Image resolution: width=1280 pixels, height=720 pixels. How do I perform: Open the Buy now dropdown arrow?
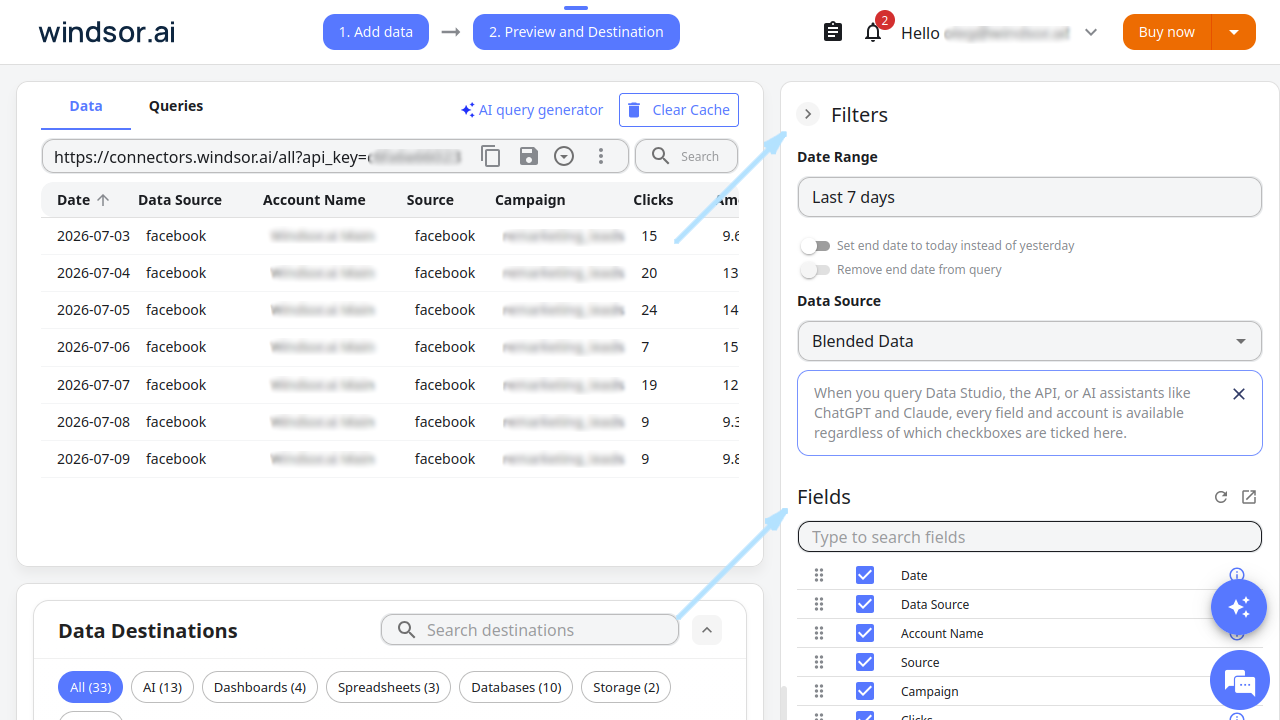1234,32
